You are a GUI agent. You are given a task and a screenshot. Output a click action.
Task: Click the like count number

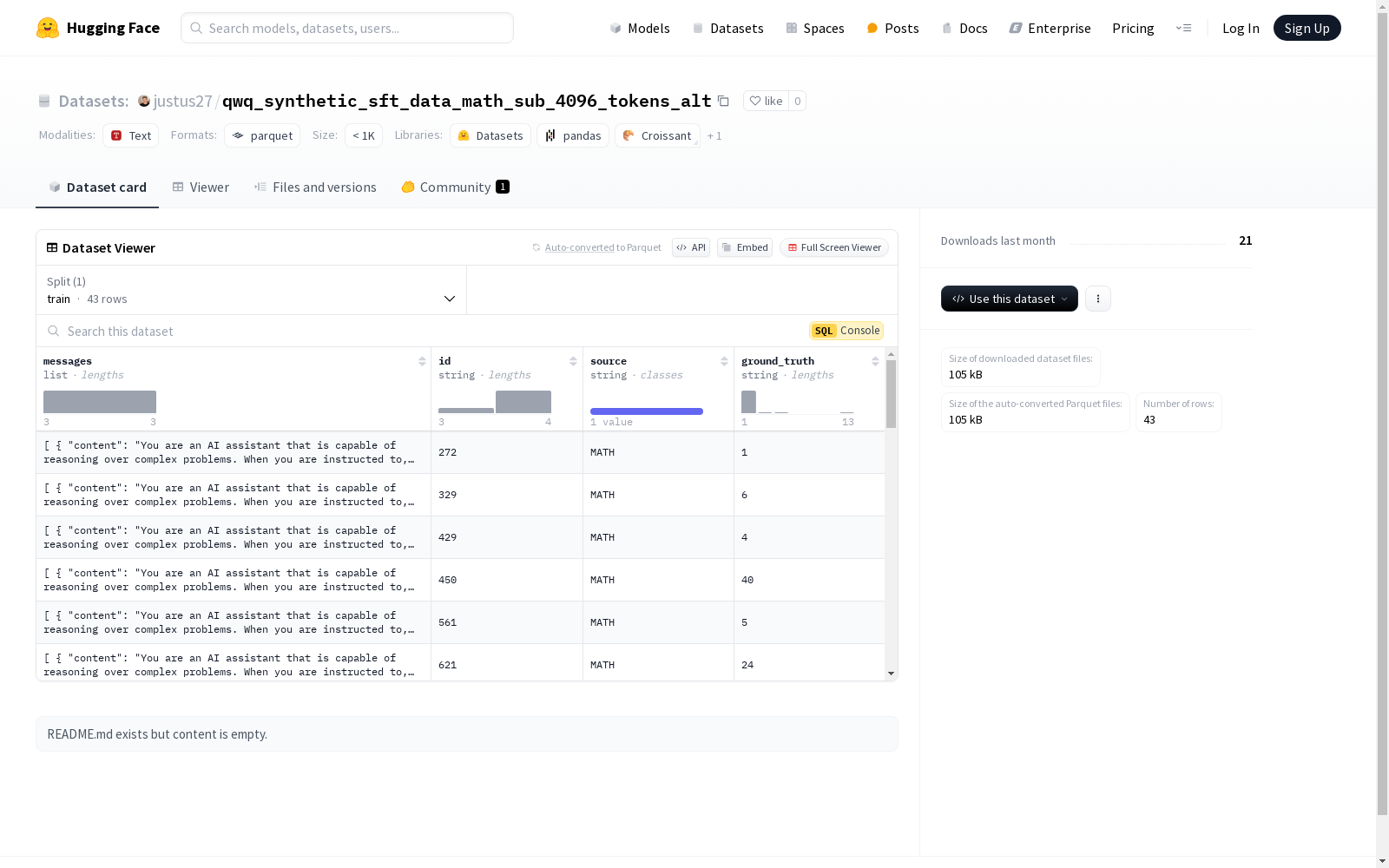pos(797,101)
